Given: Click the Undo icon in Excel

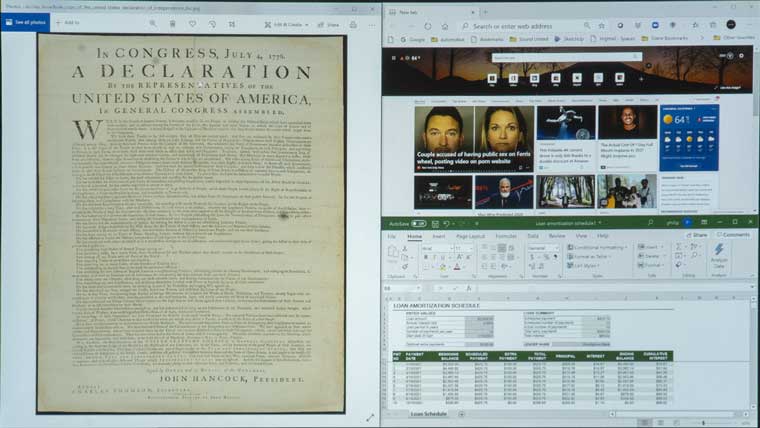Looking at the screenshot, I should [x=446, y=223].
